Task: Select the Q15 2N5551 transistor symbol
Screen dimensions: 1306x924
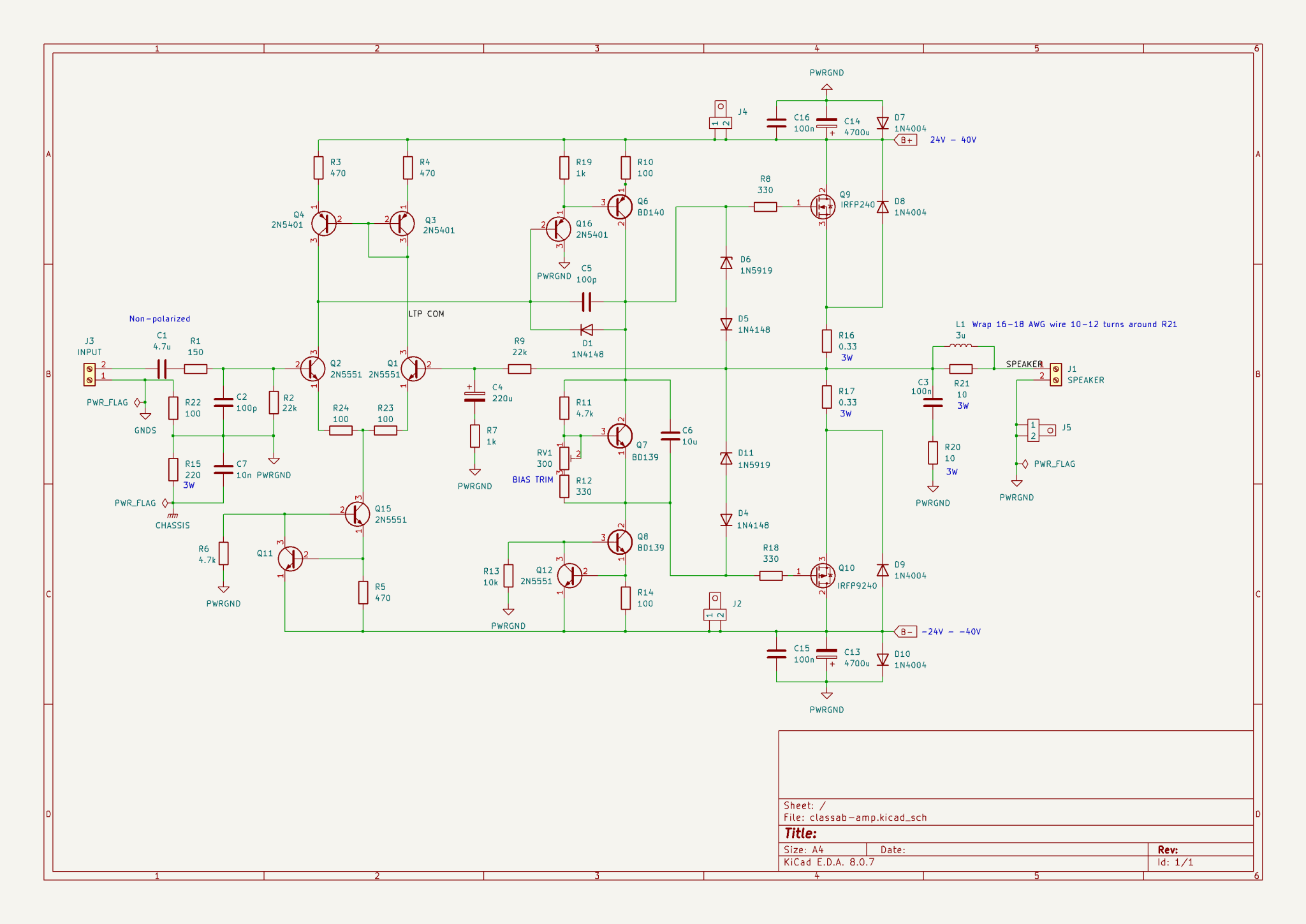Action: pos(357,514)
